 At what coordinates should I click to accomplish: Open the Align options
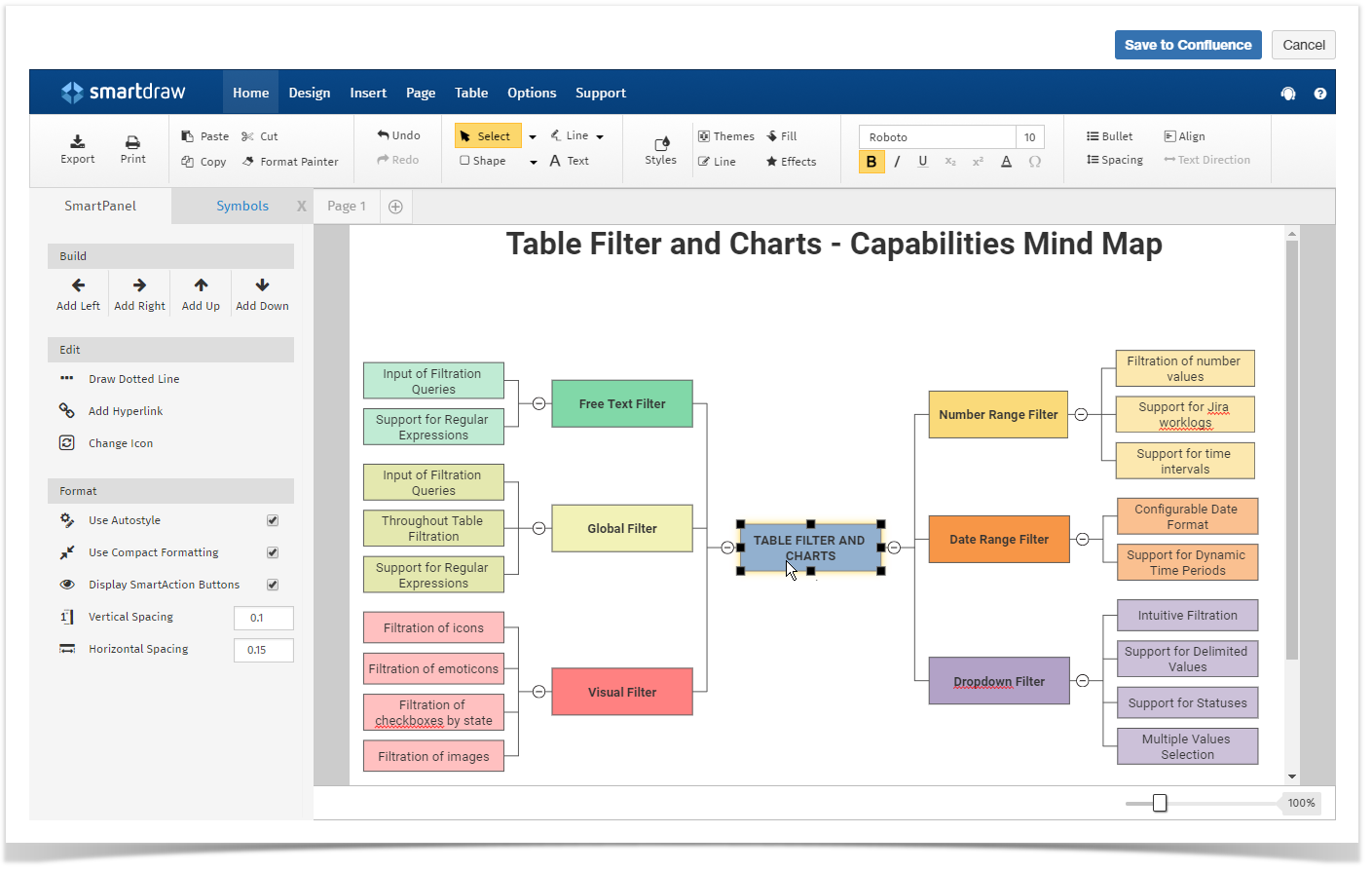tap(1184, 136)
